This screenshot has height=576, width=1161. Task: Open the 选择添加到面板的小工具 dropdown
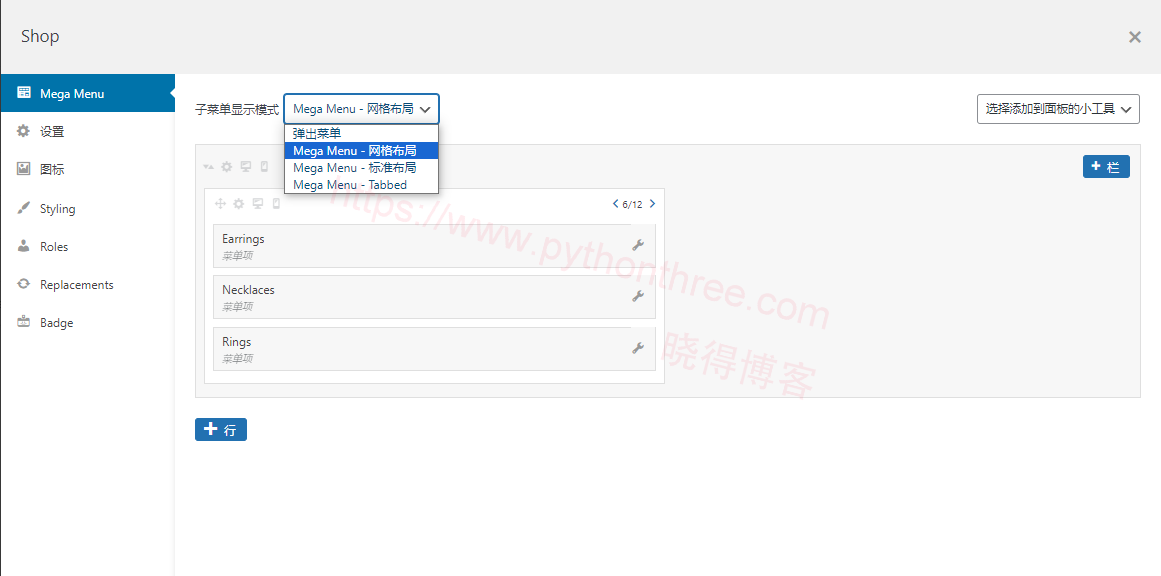point(1058,109)
